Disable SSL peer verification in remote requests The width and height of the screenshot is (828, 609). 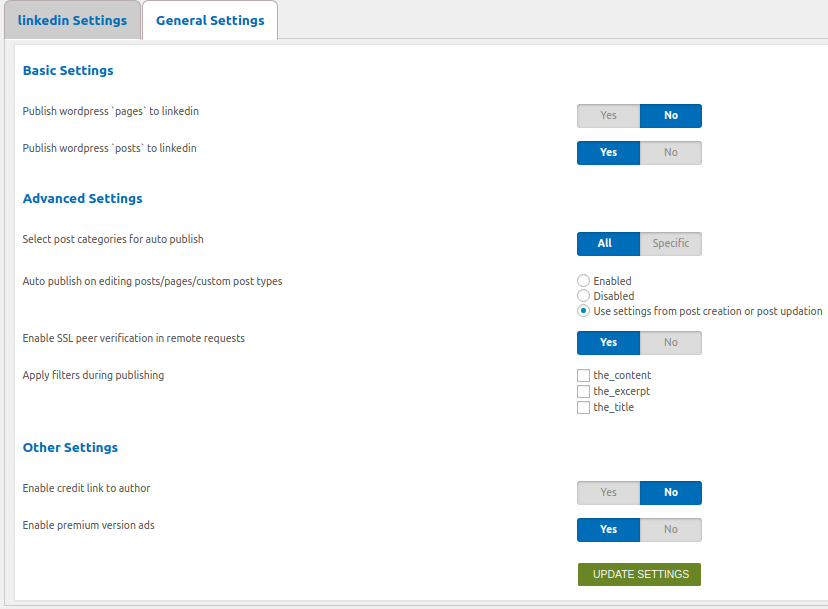(x=670, y=342)
